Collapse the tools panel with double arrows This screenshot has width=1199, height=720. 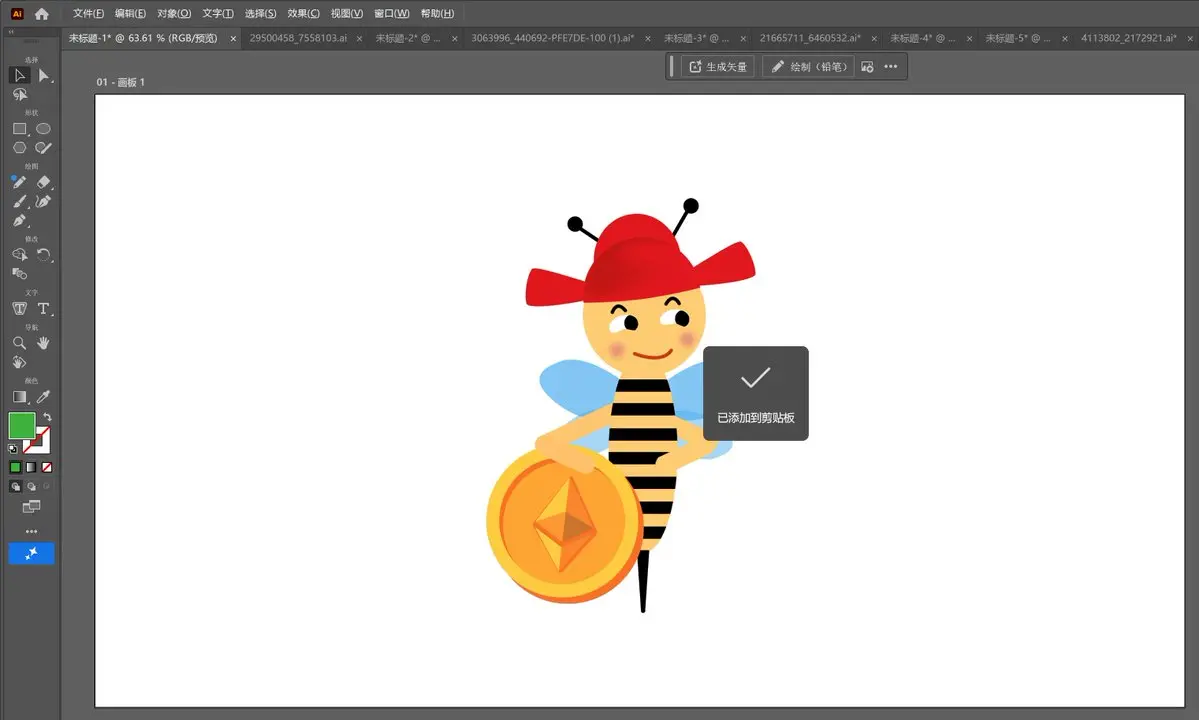11,32
